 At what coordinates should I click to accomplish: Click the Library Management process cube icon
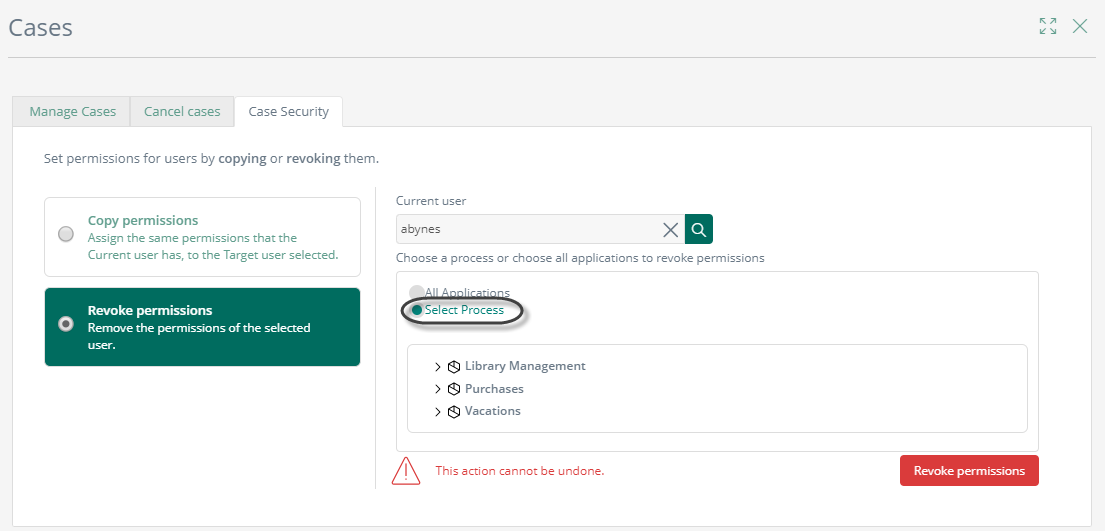coord(454,367)
